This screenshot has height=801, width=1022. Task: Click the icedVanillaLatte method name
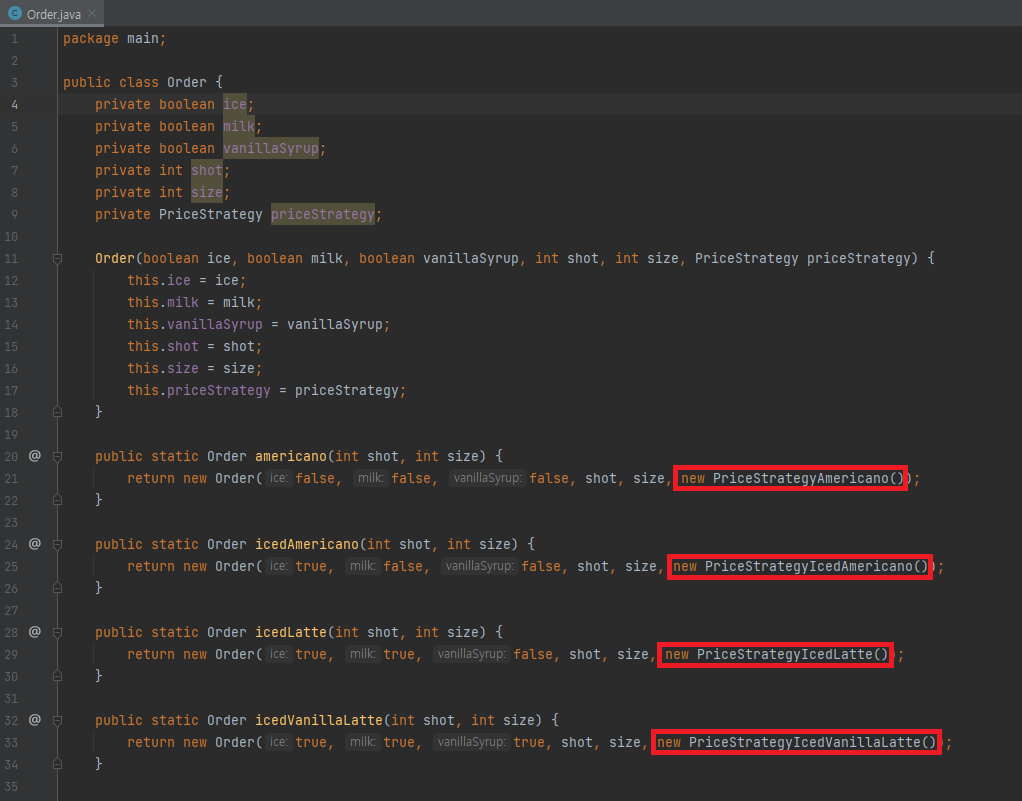[x=319, y=720]
